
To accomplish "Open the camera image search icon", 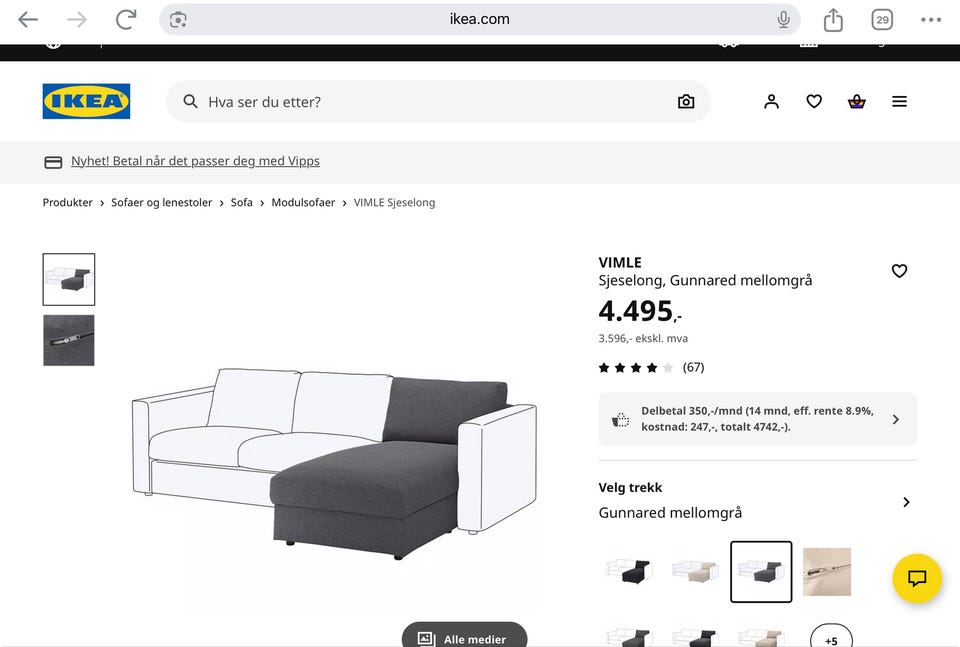I will coord(686,102).
